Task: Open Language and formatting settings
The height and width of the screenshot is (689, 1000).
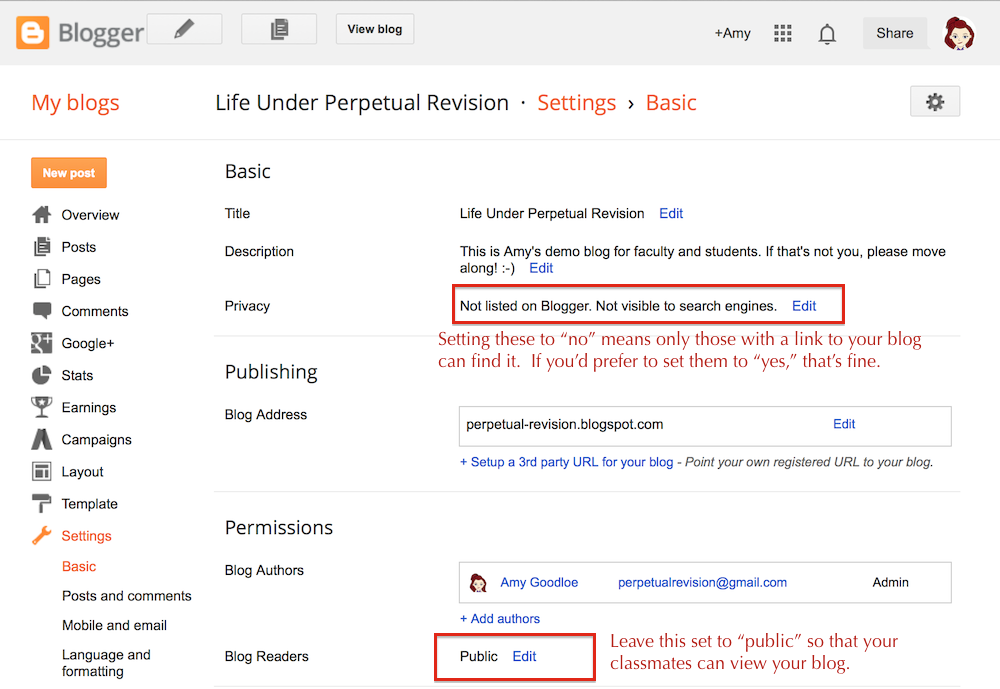Action: pos(106,663)
